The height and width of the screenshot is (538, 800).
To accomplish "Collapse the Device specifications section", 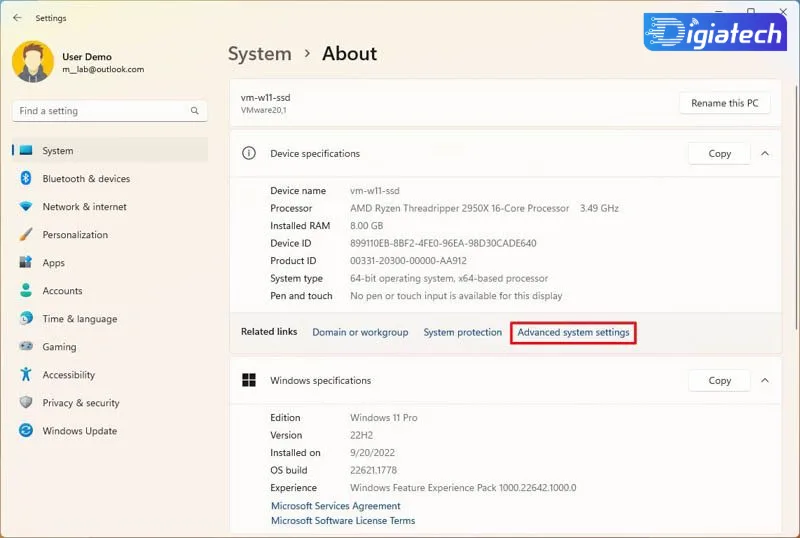I will [x=765, y=154].
